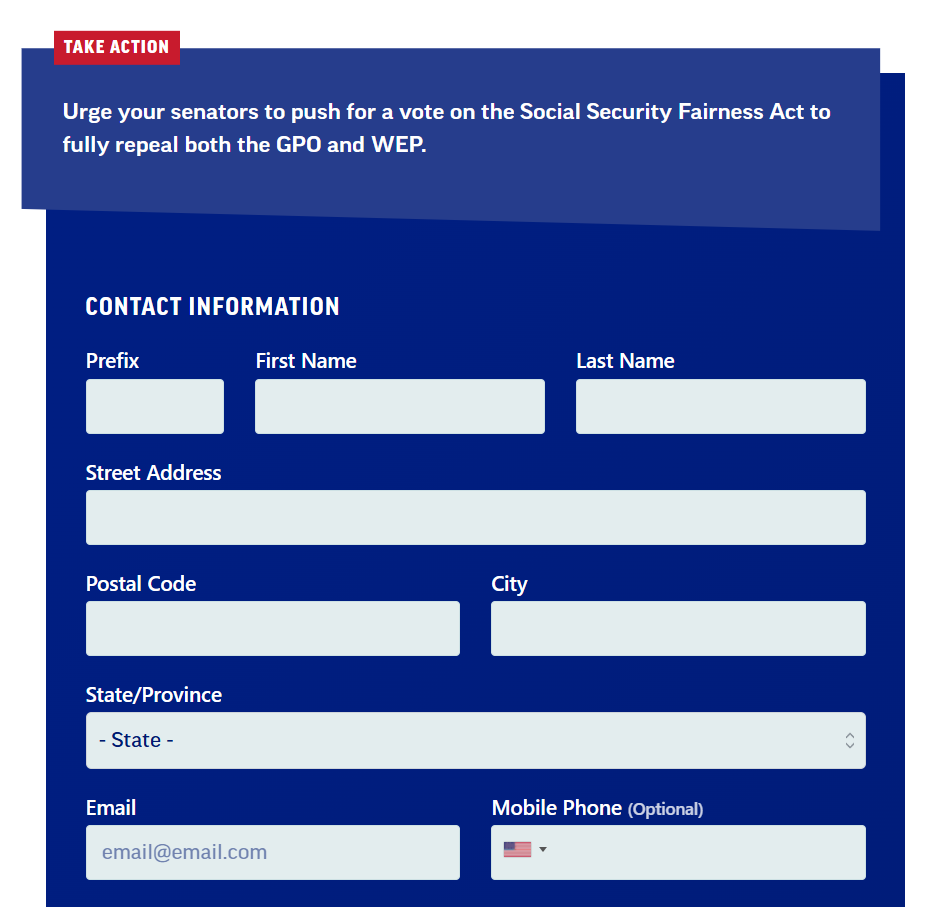Click the up-down chevrons in State field

849,740
